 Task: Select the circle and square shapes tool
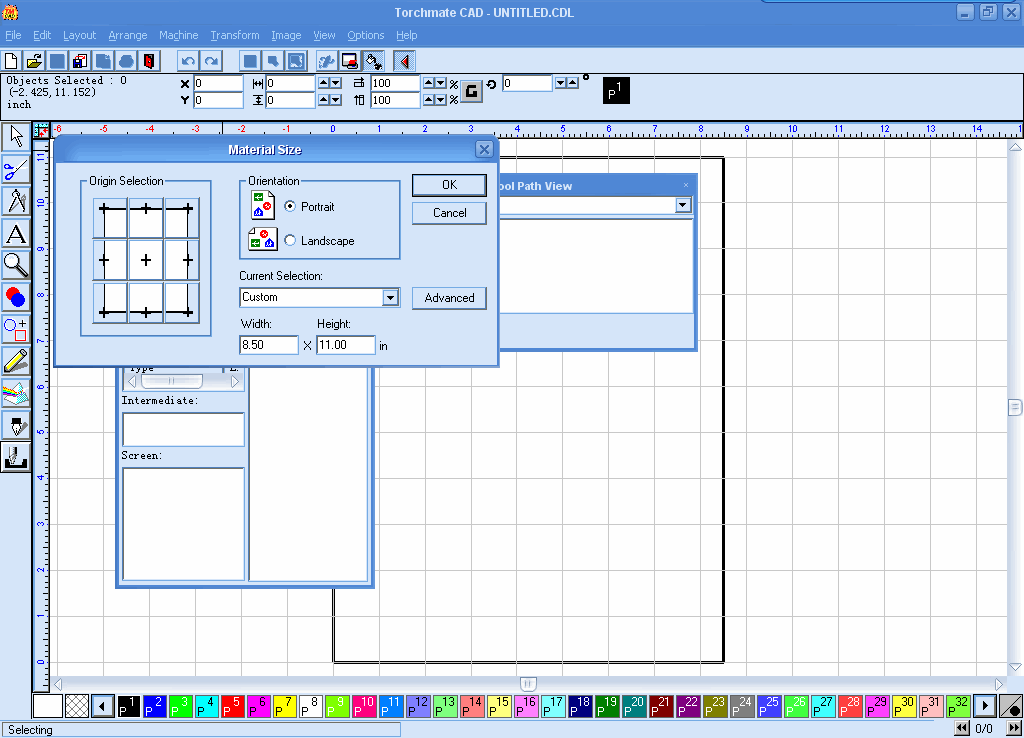16,329
